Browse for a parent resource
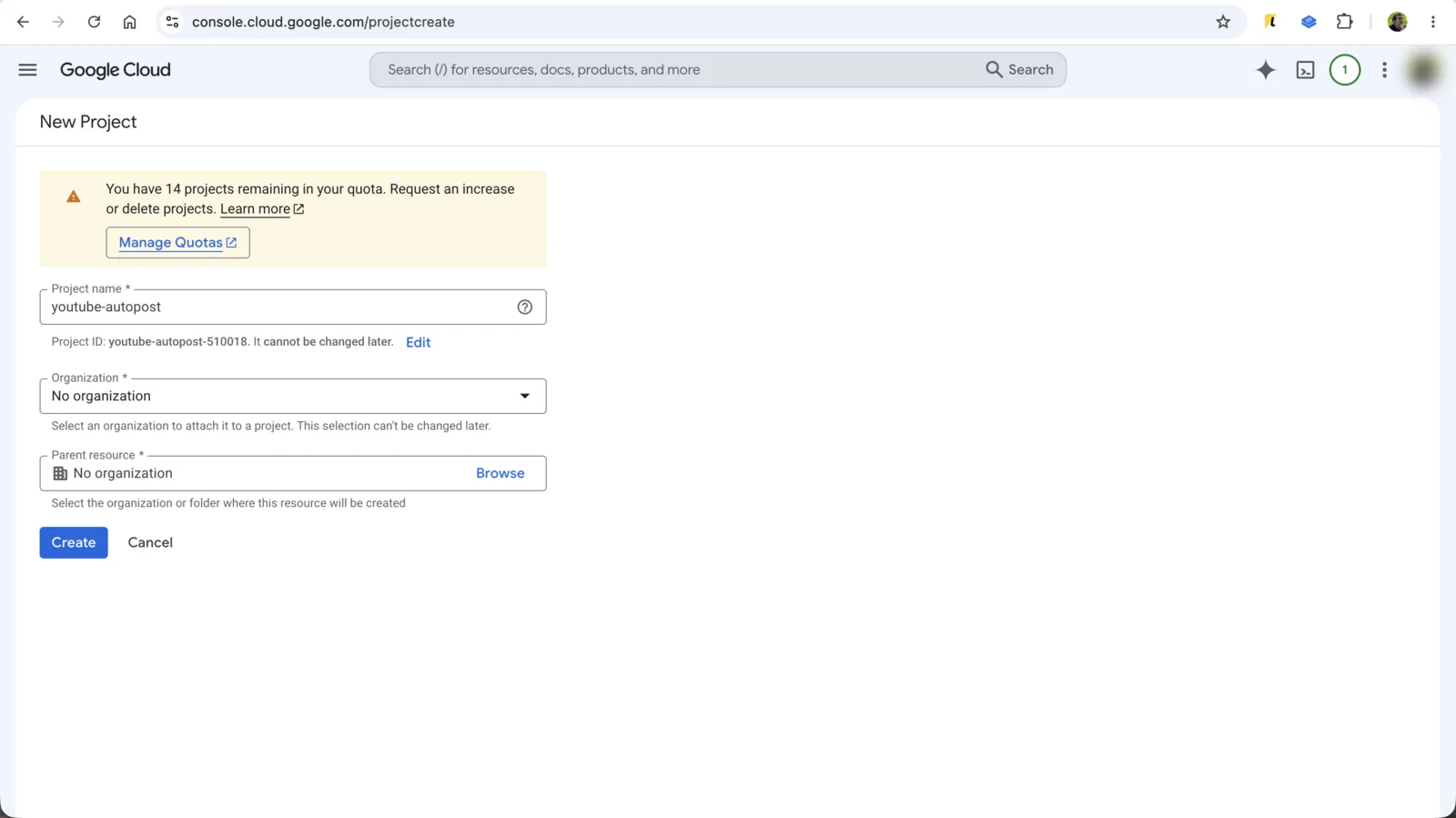This screenshot has height=818, width=1456. 500,474
